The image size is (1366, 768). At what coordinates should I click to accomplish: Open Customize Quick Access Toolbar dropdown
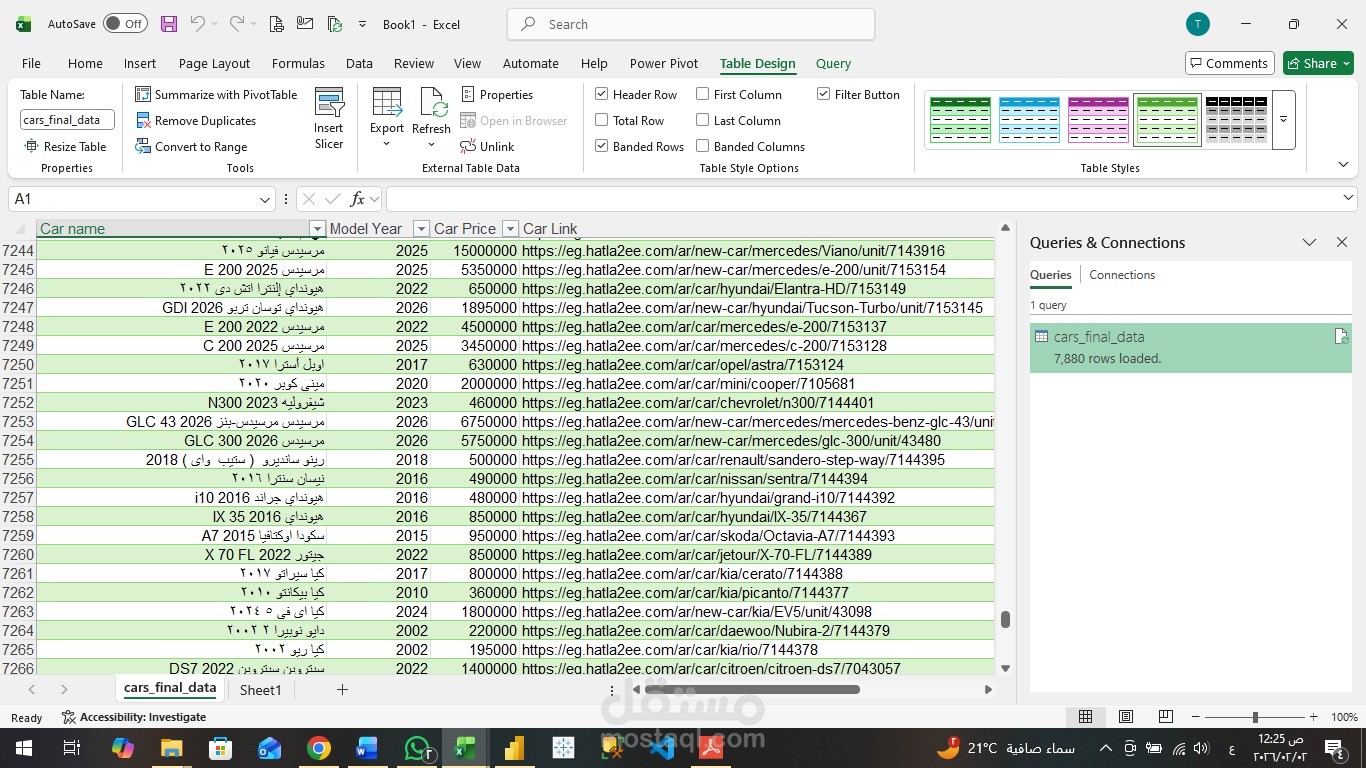[x=362, y=24]
